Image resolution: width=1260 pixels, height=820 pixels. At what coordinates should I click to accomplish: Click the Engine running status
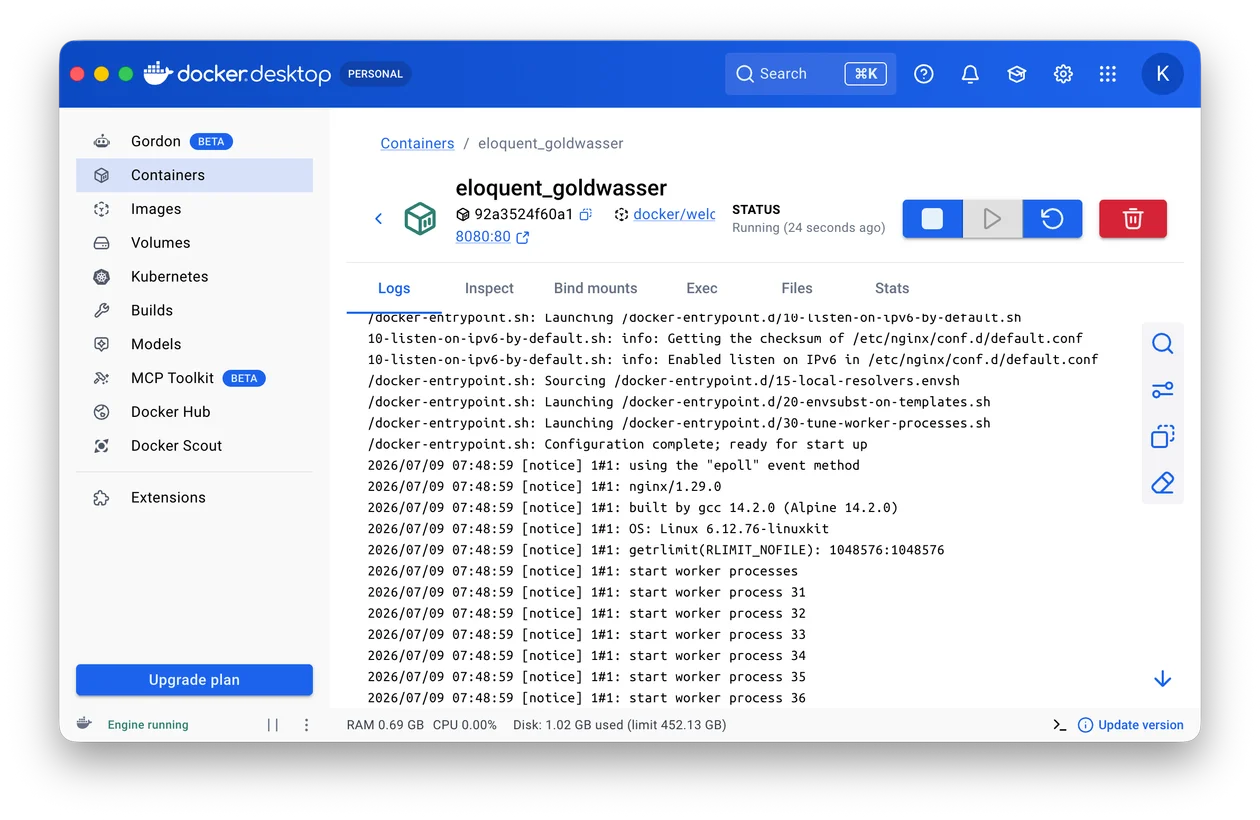point(148,725)
